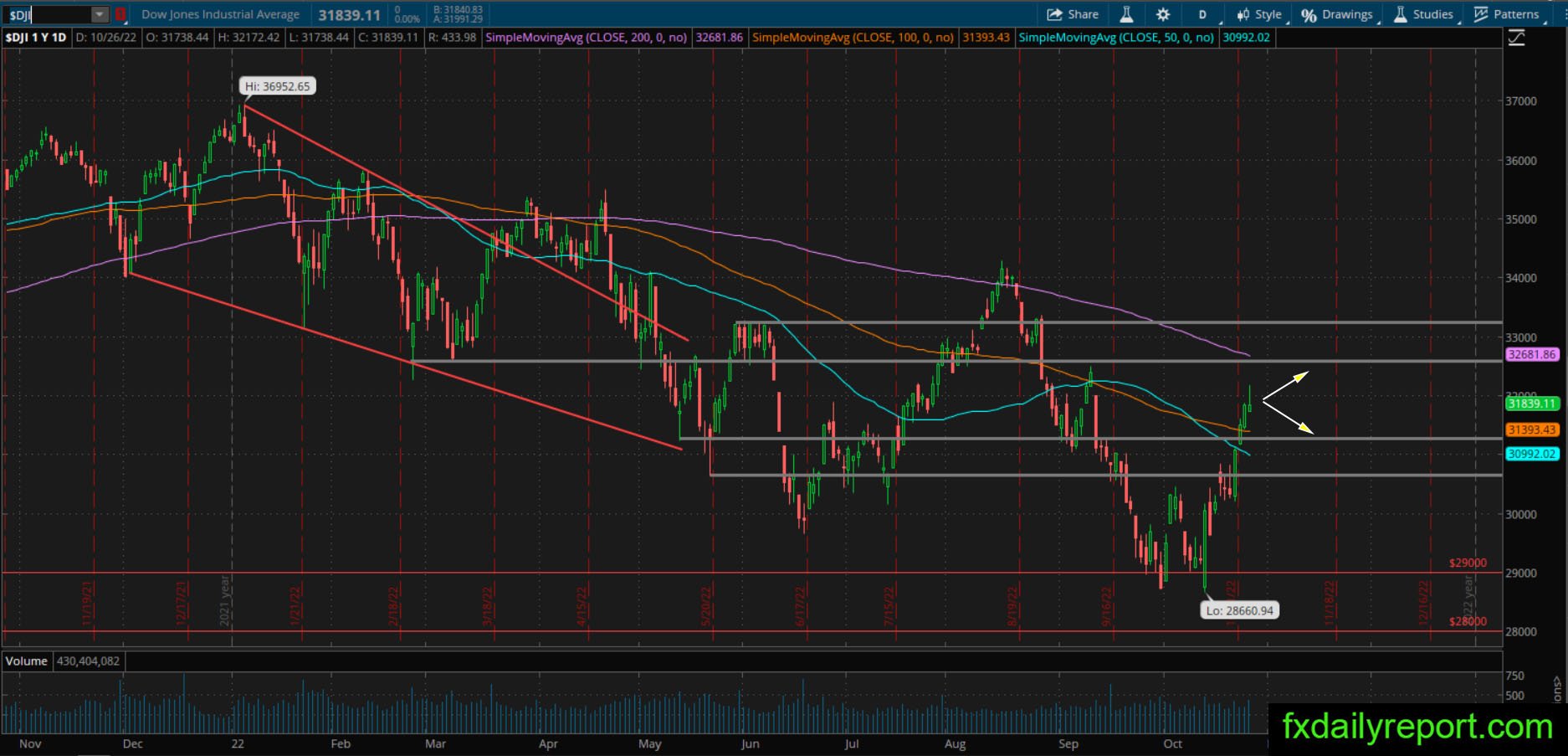1568x756 pixels.
Task: Expand the symbol selector dropdown arrow
Action: coord(100,14)
